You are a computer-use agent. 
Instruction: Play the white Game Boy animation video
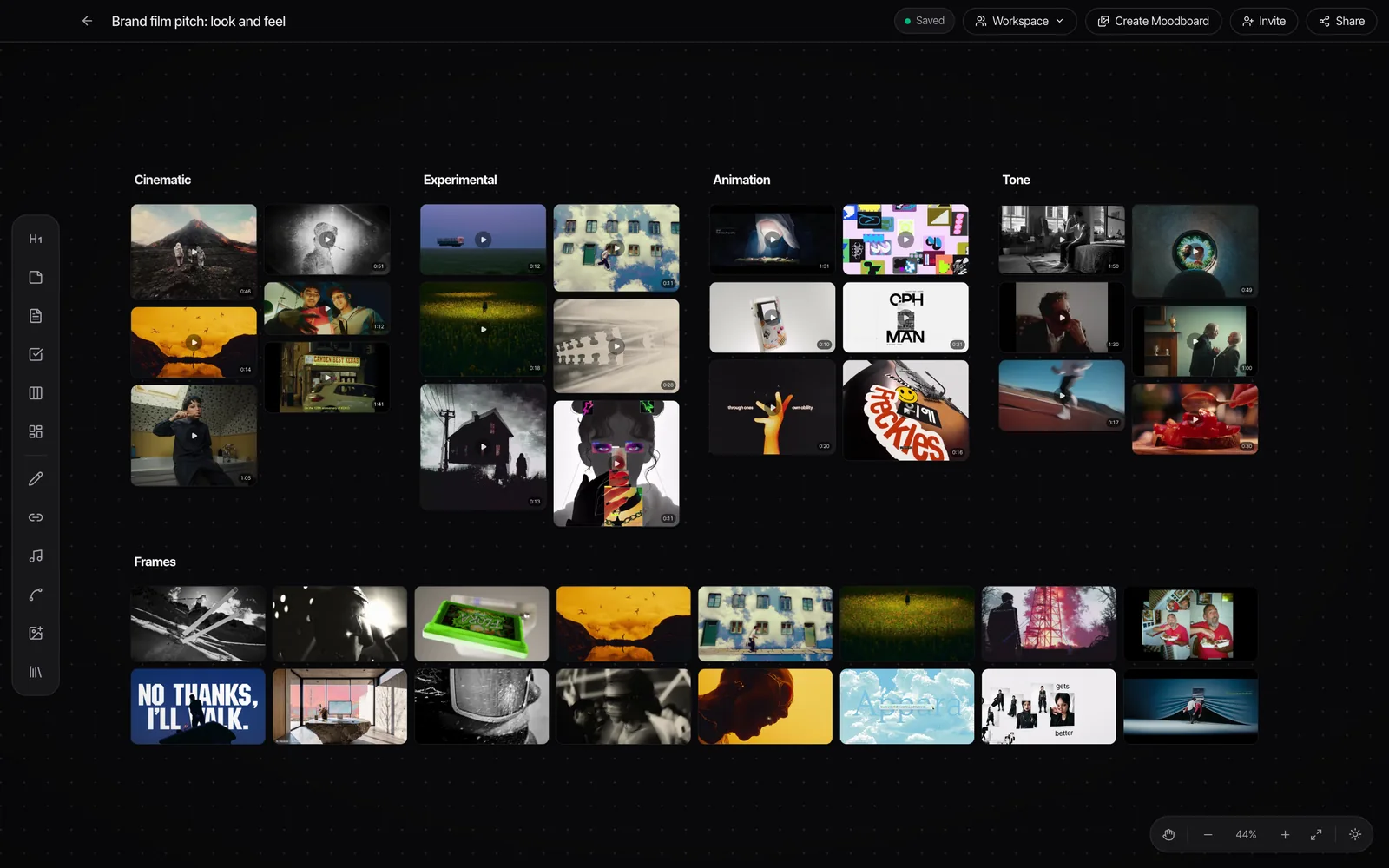pyautogui.click(x=773, y=317)
